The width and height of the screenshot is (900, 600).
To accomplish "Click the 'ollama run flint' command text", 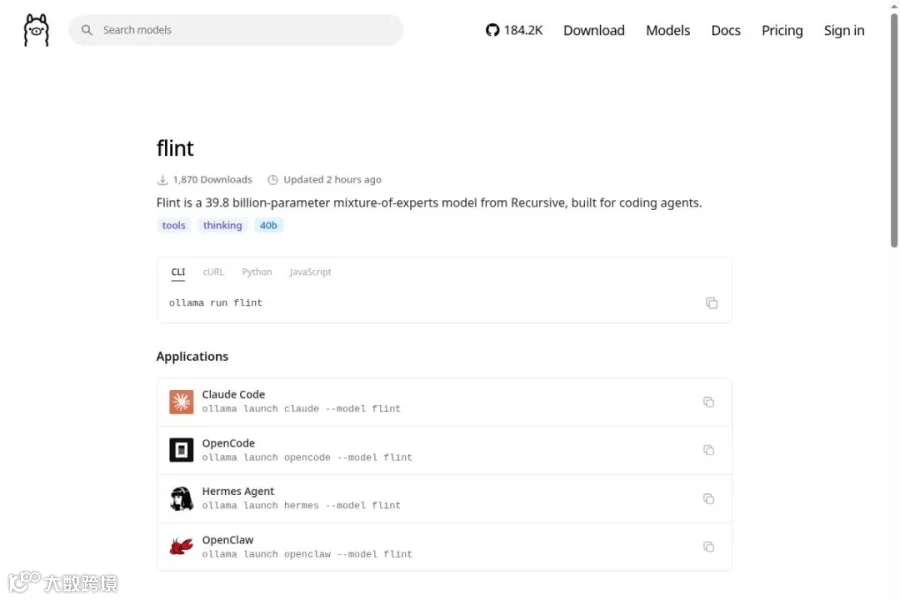I will coord(215,303).
